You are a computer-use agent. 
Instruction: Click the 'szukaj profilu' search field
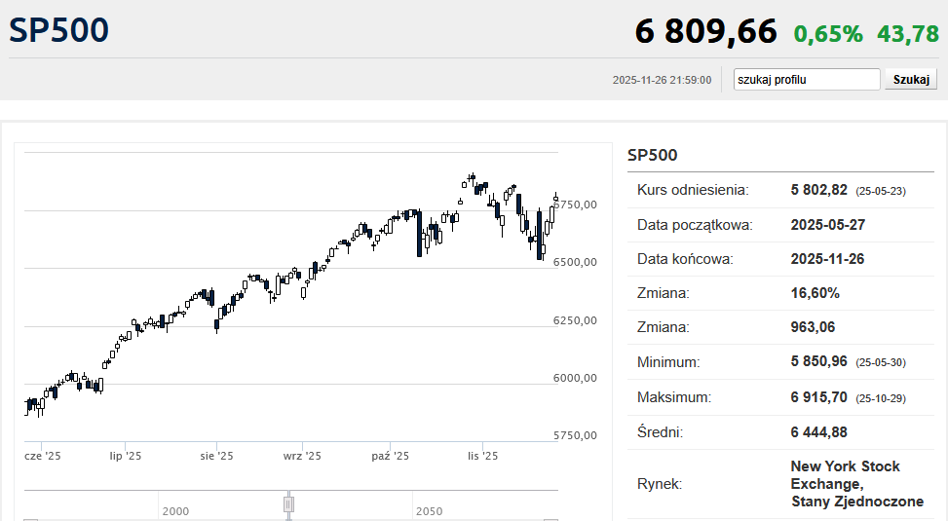(806, 80)
